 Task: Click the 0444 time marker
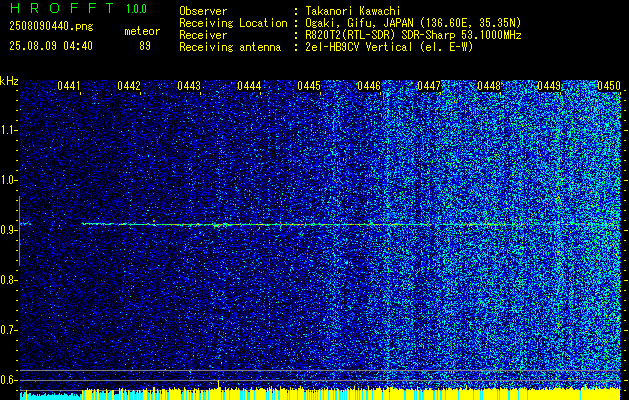[x=249, y=86]
